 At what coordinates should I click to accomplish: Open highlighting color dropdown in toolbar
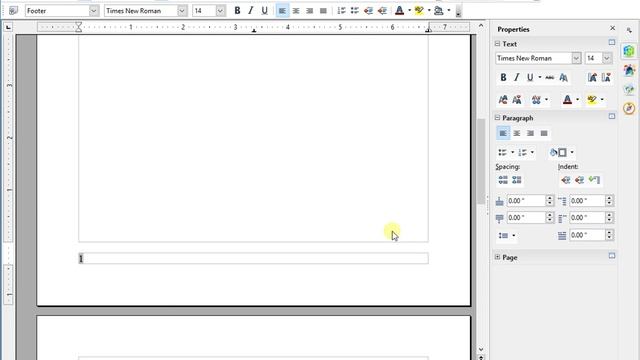429,11
